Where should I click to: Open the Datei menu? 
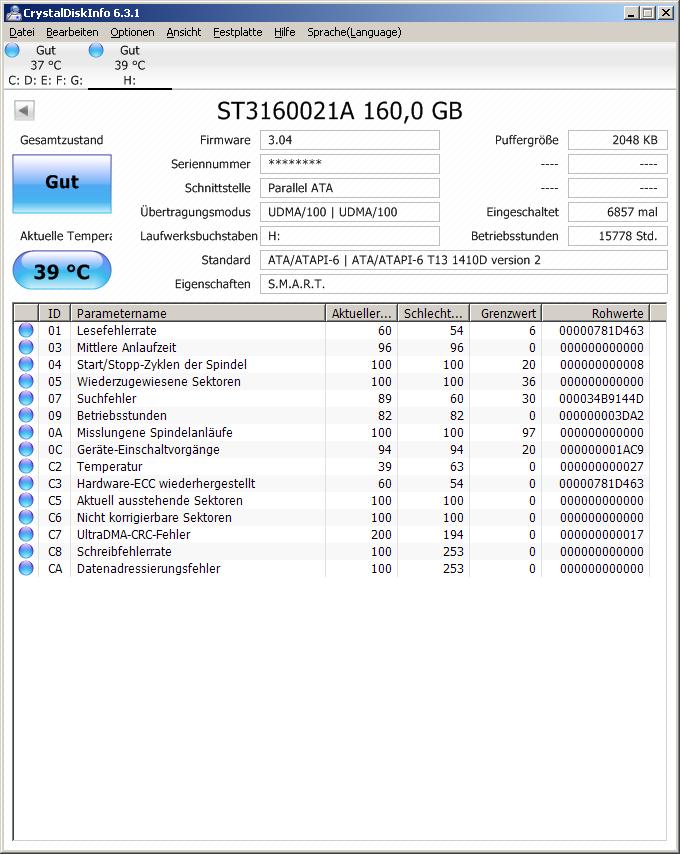(22, 32)
